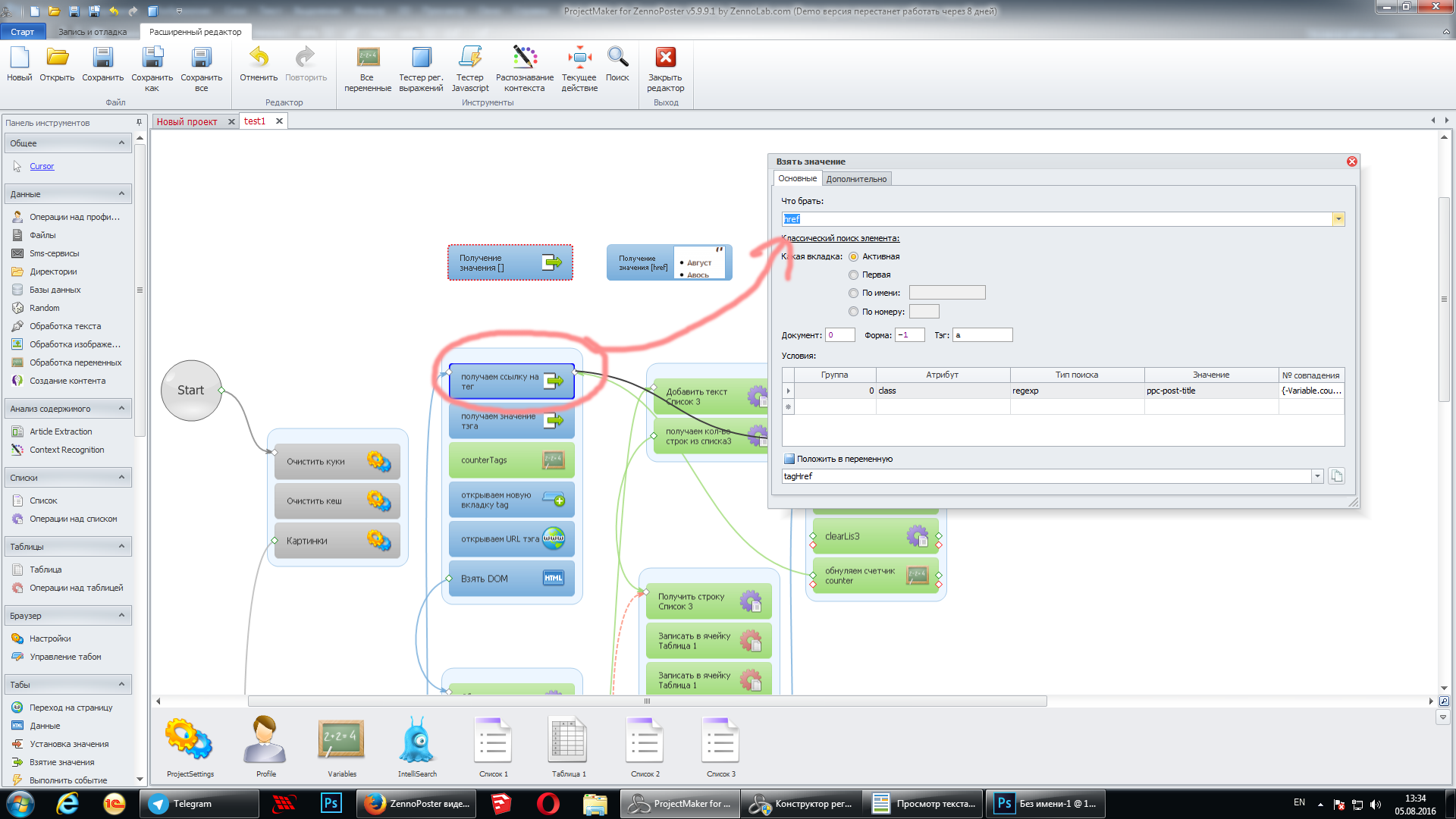This screenshot has width=1456, height=819.
Task: Collapse the Списки section
Action: coord(121,477)
